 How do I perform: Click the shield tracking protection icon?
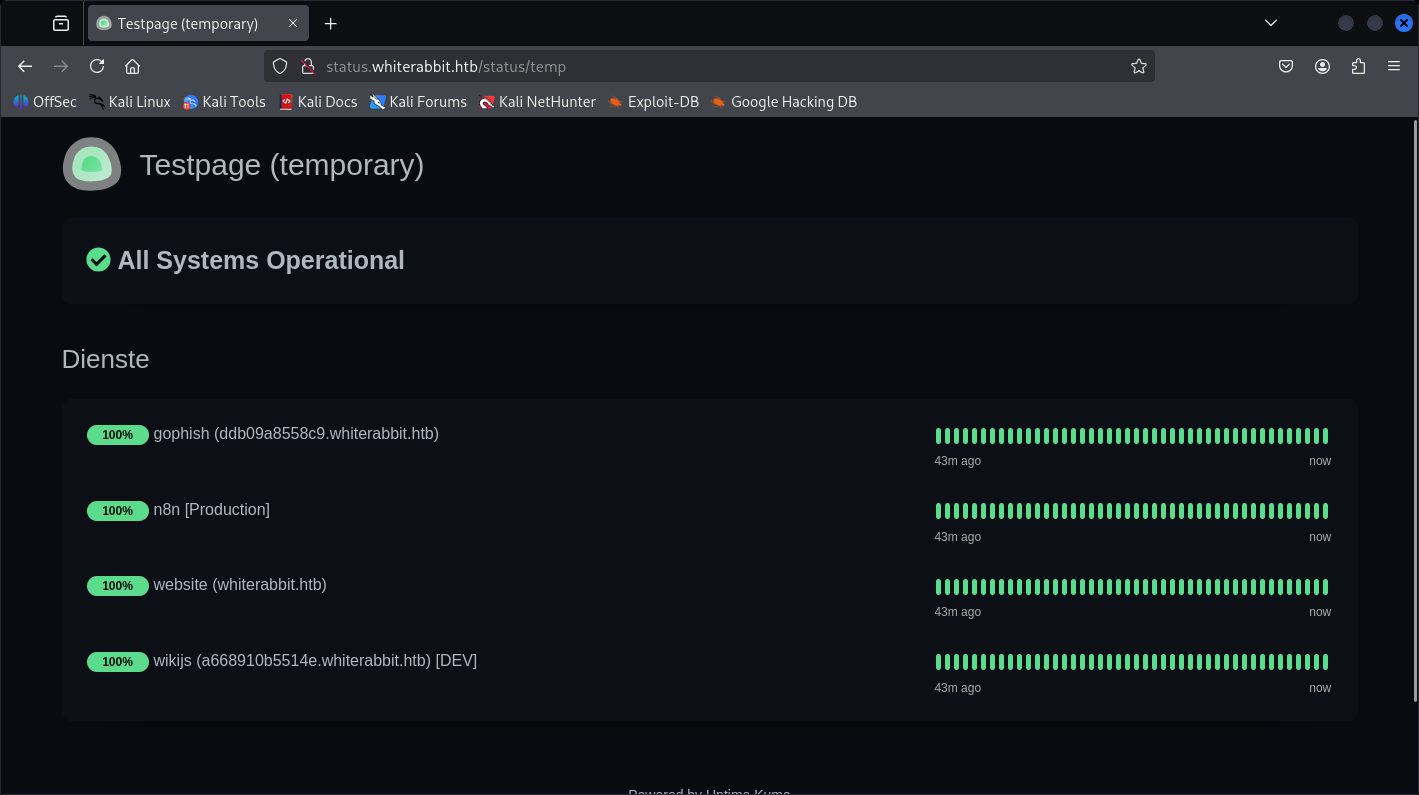[280, 66]
